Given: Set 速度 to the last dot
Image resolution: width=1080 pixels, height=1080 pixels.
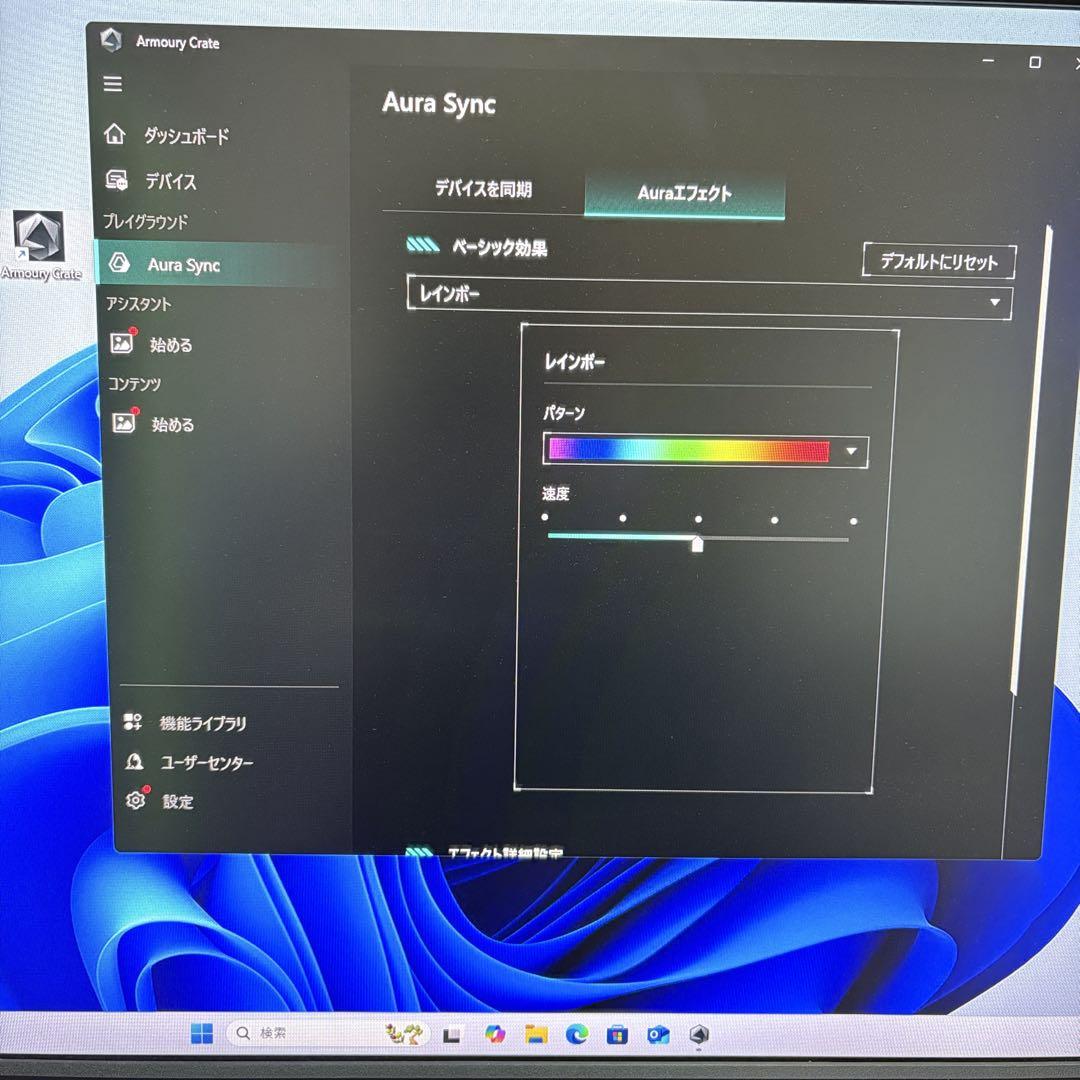Looking at the screenshot, I should [x=853, y=521].
